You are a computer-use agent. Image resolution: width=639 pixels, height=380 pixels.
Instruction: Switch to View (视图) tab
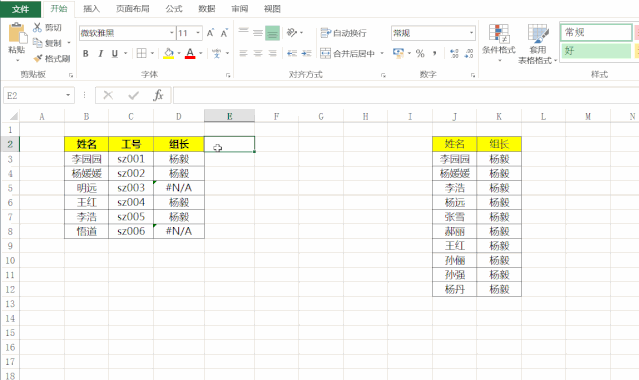click(x=272, y=9)
